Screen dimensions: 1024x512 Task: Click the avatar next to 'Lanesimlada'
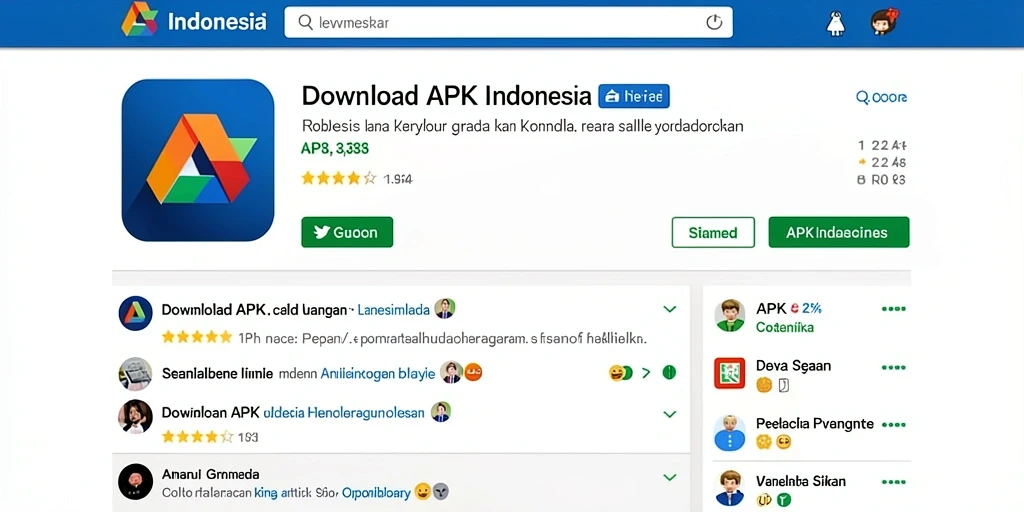pos(445,308)
